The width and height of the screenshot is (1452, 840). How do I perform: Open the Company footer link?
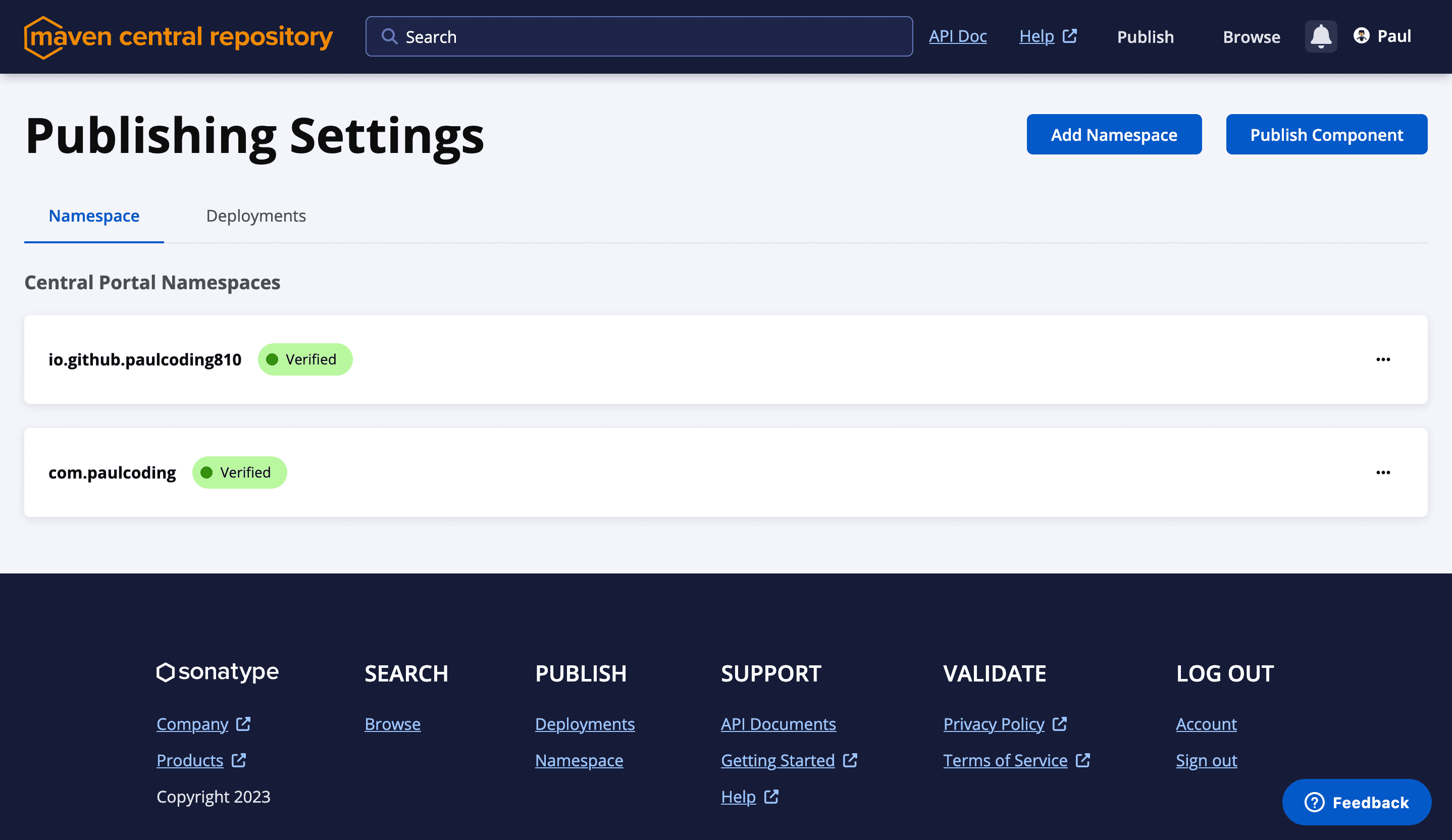[192, 724]
